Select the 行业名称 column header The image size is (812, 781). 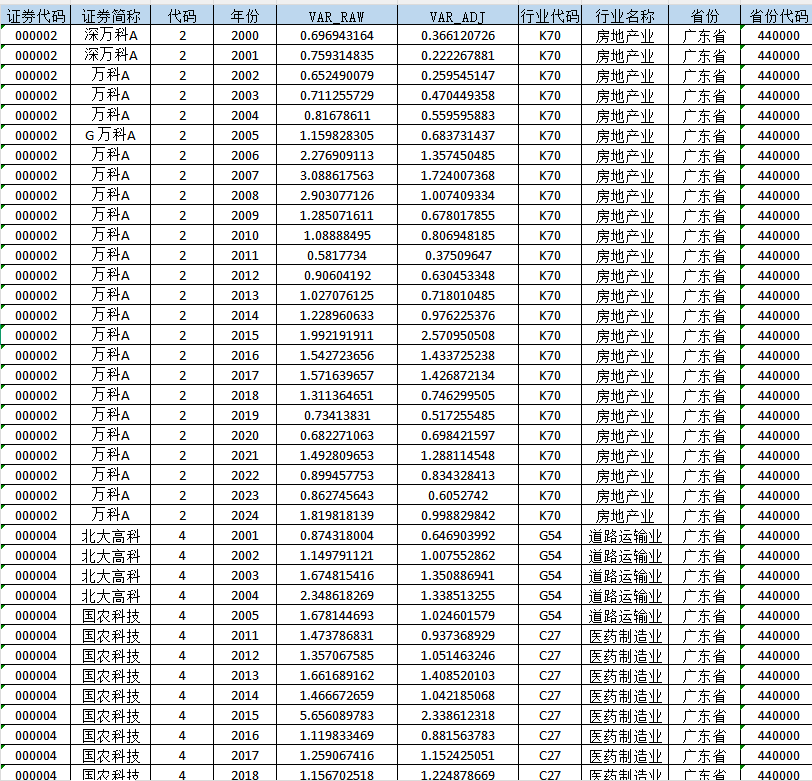point(625,16)
